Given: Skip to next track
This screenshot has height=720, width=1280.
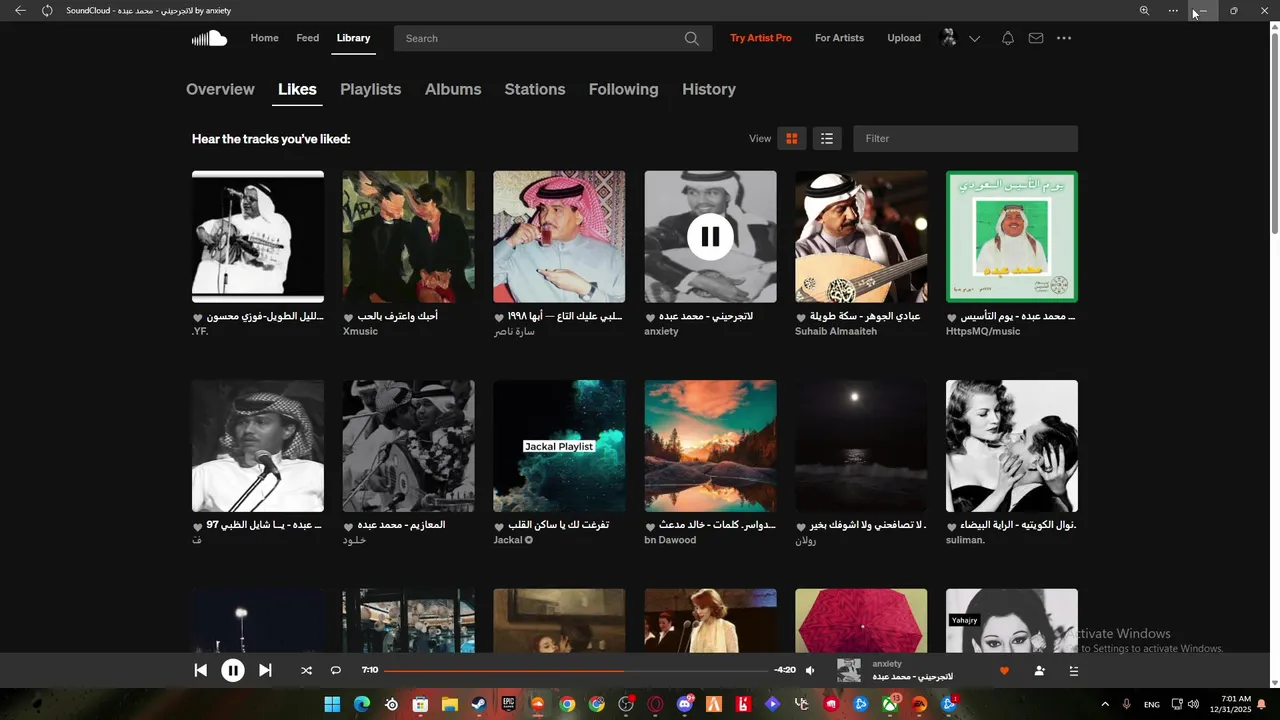Looking at the screenshot, I should click(265, 671).
